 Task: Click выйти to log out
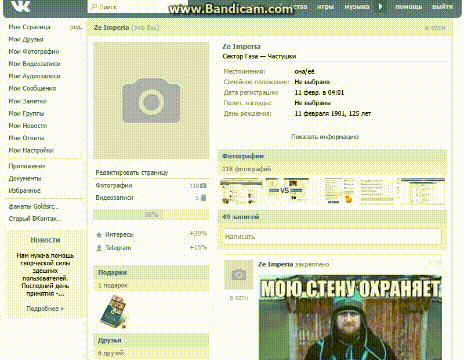tap(442, 6)
